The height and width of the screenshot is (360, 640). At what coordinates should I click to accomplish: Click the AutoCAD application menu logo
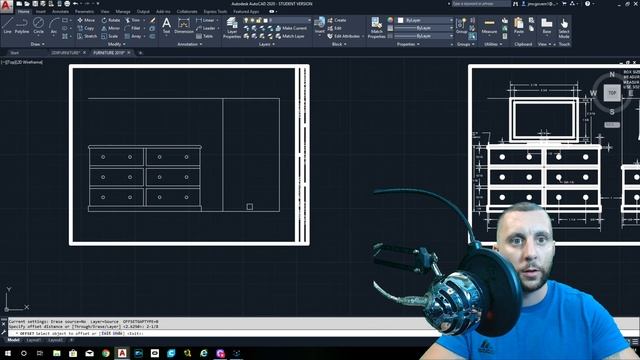[x=6, y=6]
